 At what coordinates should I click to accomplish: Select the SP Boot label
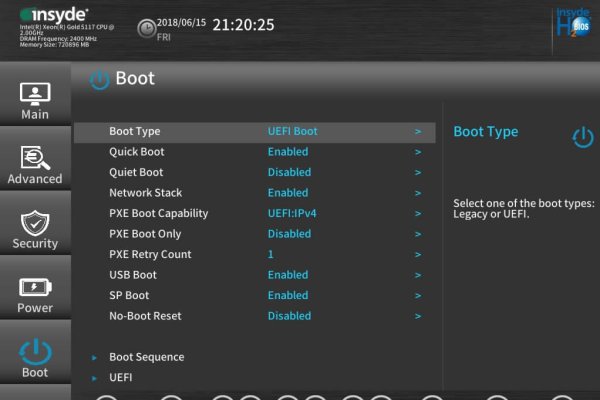(x=129, y=296)
